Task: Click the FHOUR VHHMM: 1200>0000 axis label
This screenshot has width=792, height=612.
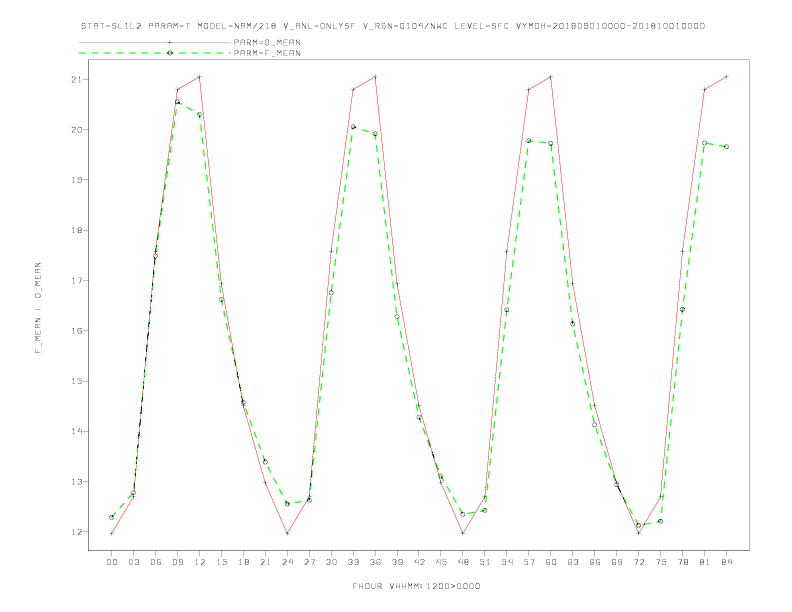Action: click(x=416, y=586)
